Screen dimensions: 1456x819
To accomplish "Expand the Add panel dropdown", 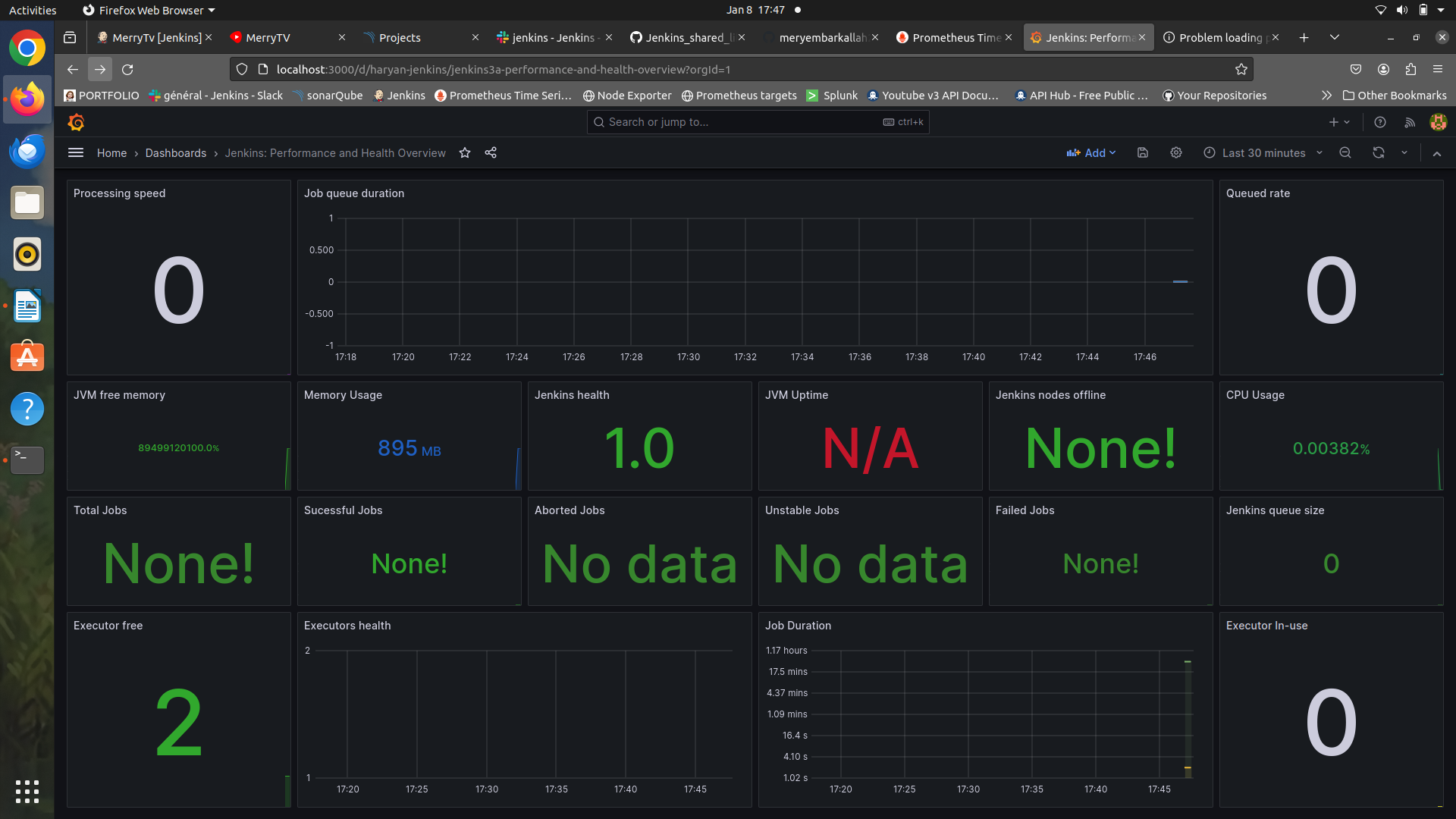I will [x=1091, y=153].
